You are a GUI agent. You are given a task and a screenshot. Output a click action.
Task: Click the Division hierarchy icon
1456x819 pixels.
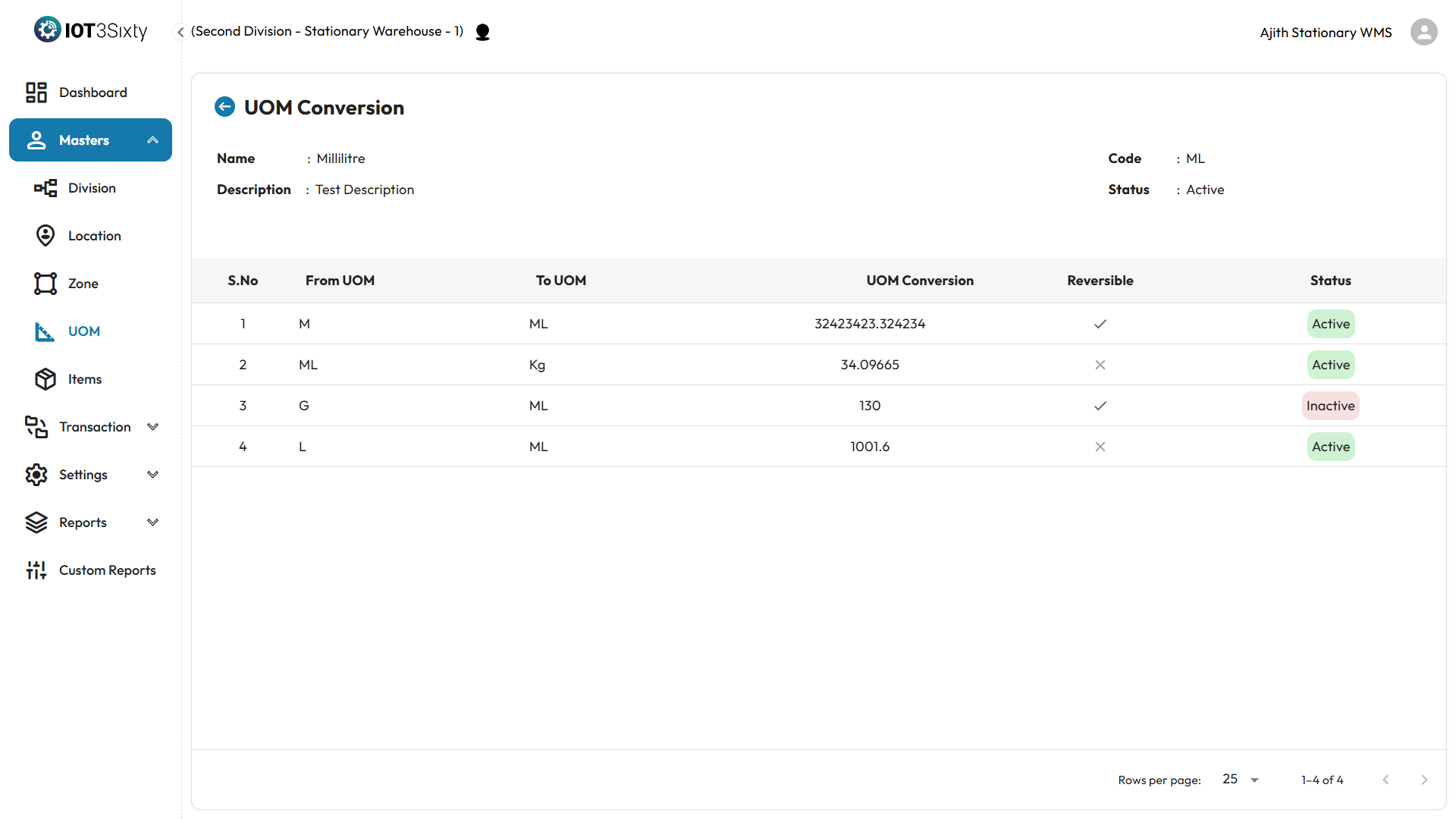(x=45, y=188)
